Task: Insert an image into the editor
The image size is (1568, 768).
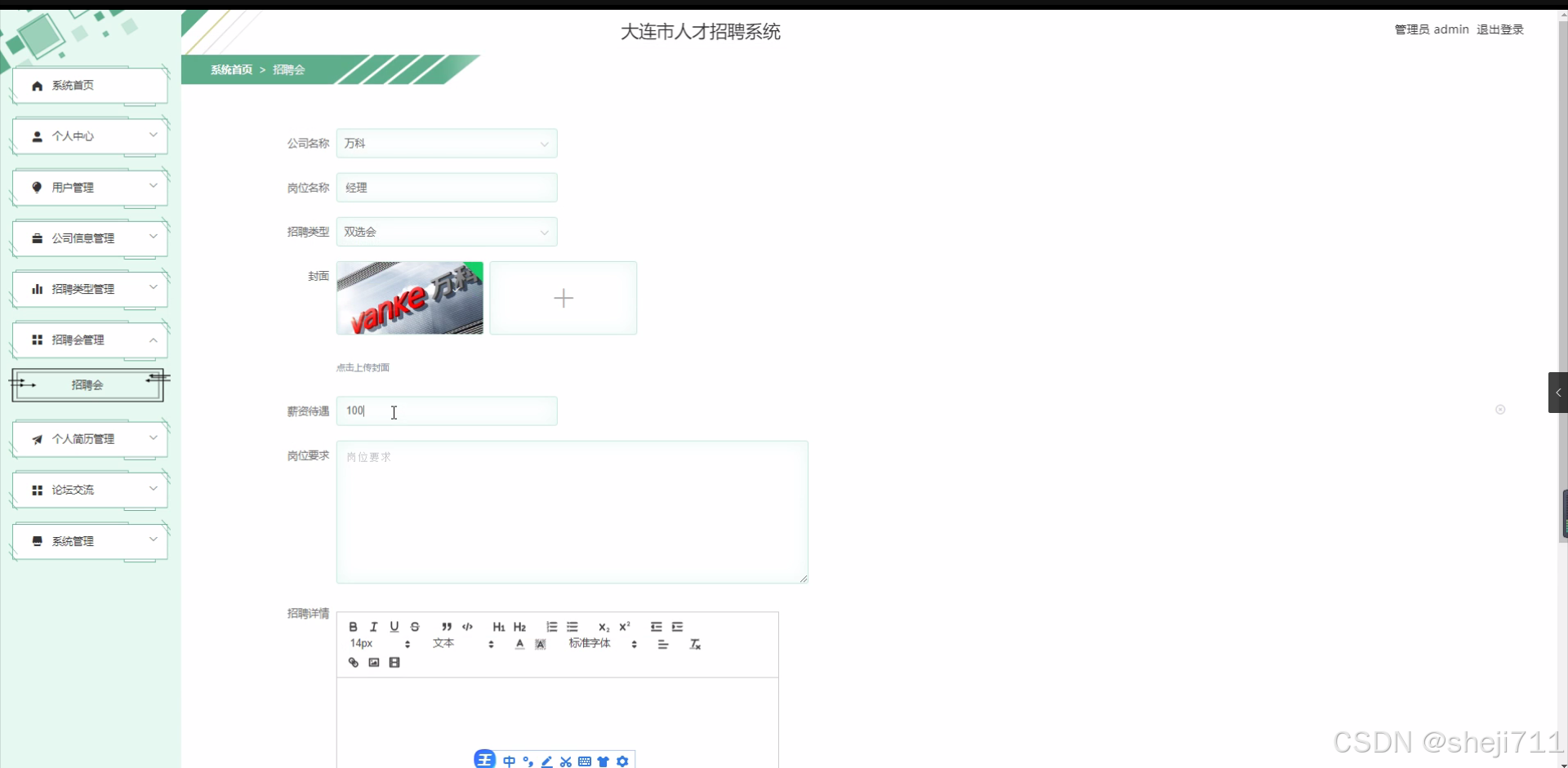Action: click(x=373, y=662)
